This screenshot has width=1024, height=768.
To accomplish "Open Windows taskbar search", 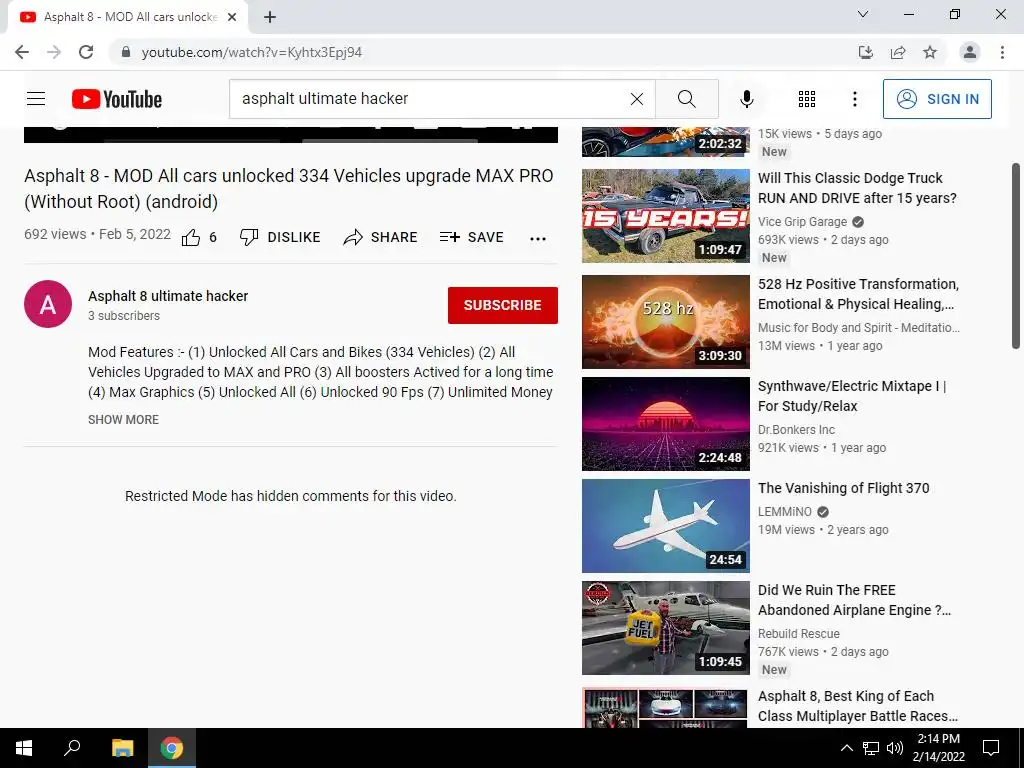I will click(72, 748).
